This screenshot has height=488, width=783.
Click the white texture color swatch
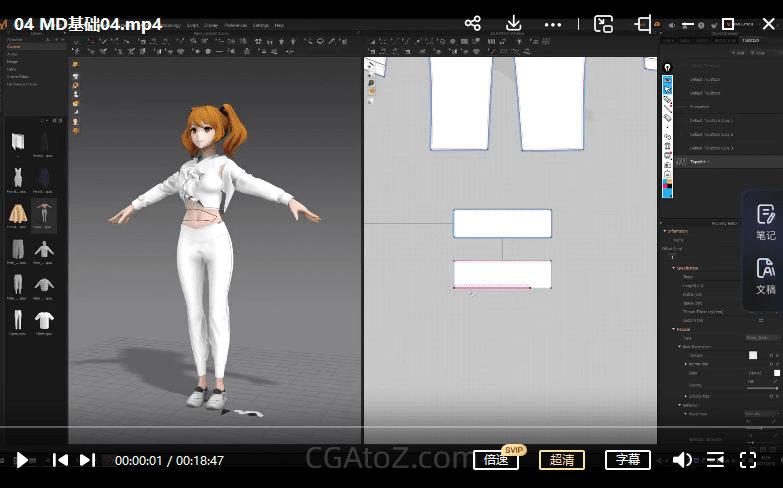pyautogui.click(x=753, y=355)
